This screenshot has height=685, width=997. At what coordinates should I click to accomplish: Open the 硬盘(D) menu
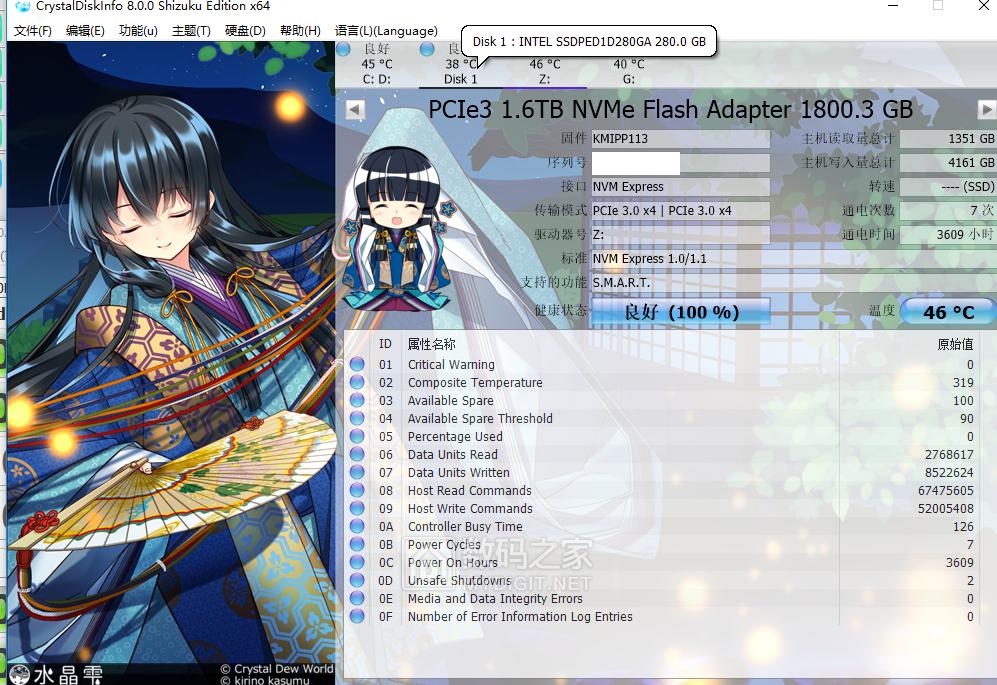[245, 31]
